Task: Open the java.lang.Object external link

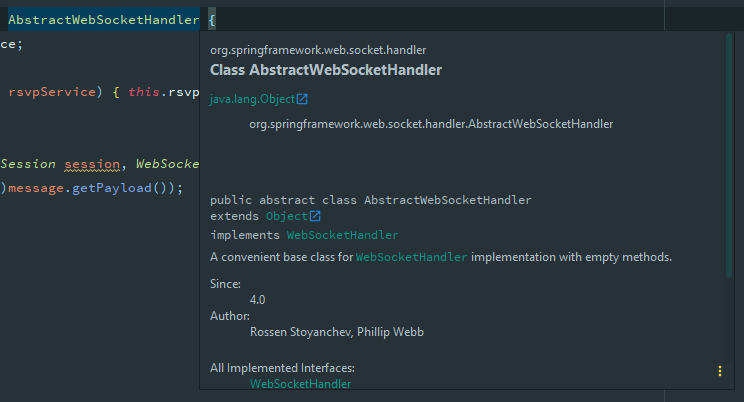Action: 252,99
